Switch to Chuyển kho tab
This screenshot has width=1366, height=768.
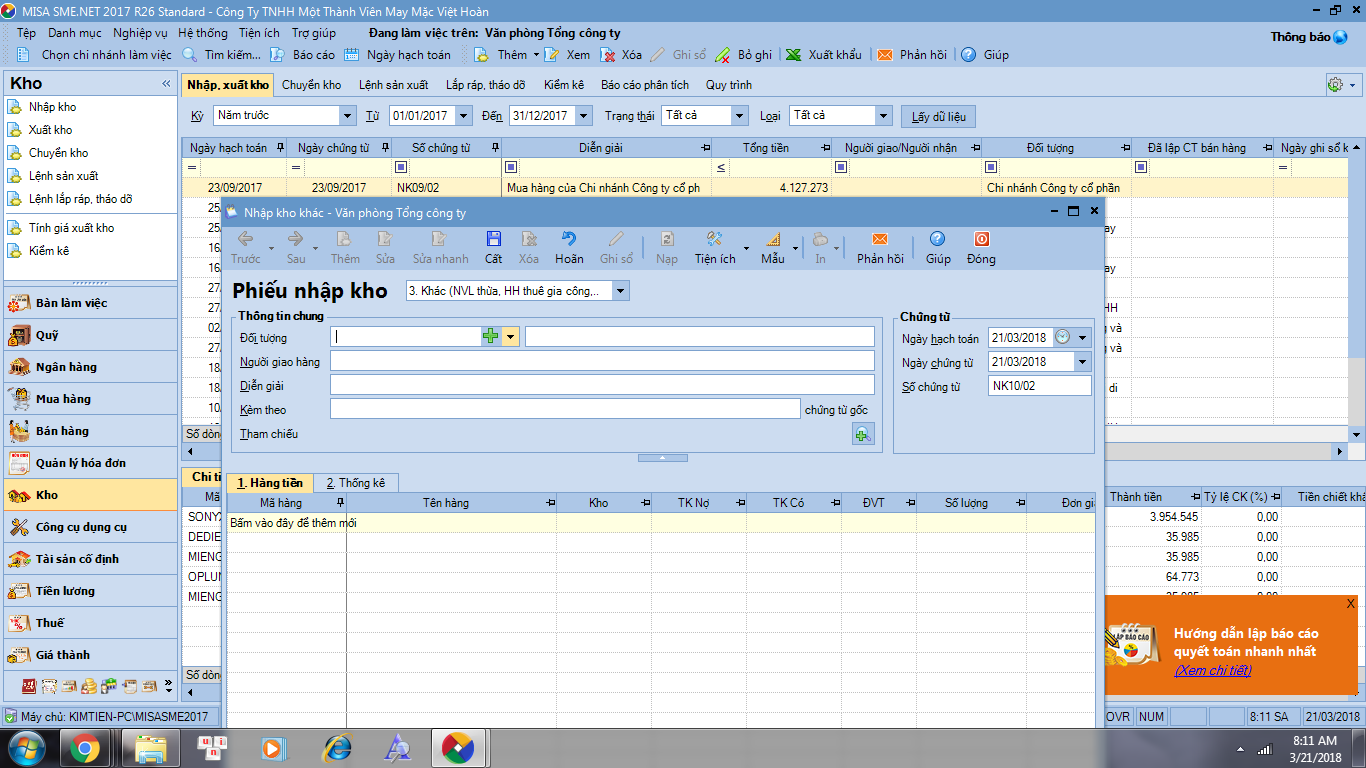pyautogui.click(x=311, y=85)
